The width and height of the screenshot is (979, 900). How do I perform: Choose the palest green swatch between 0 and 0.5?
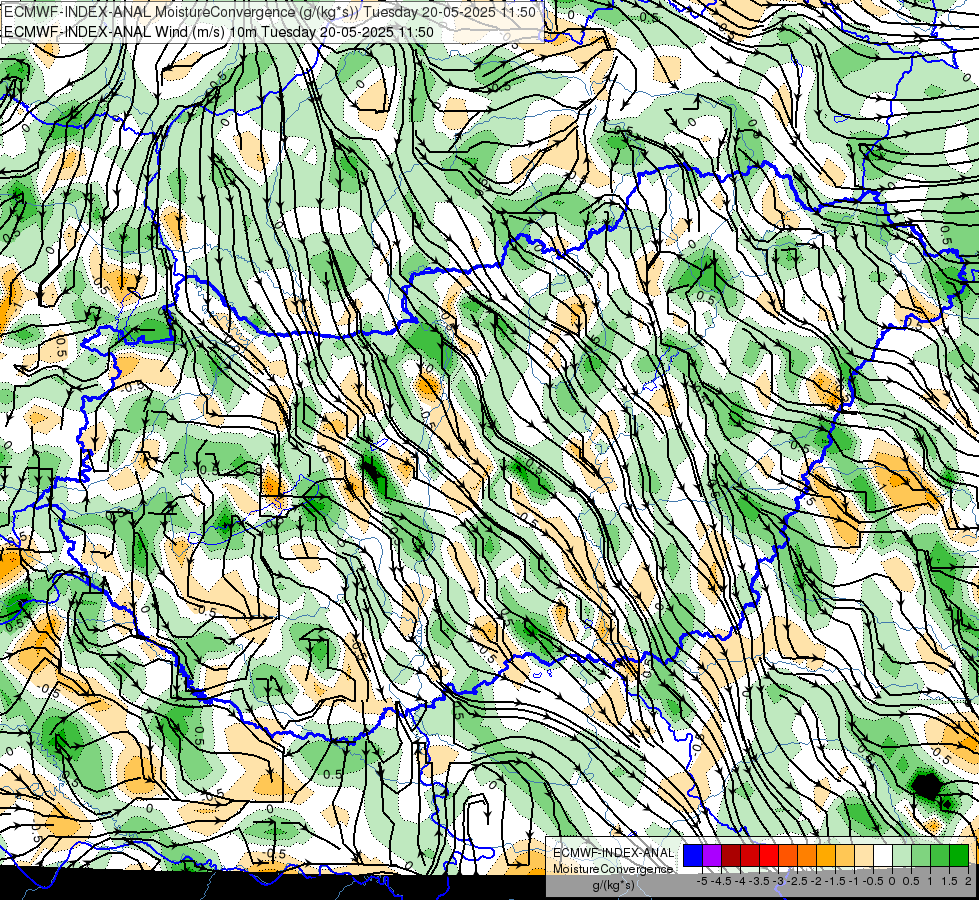click(902, 856)
